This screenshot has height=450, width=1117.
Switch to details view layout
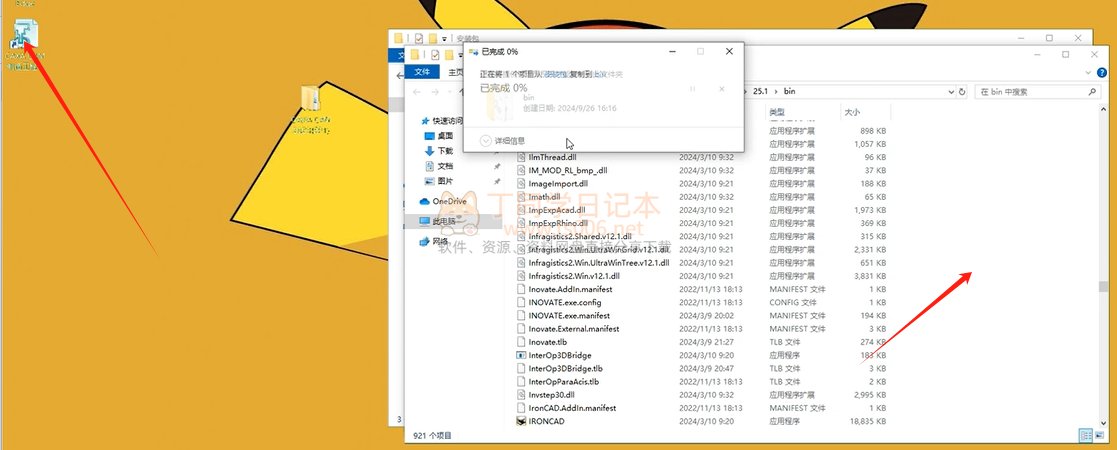(x=1084, y=435)
